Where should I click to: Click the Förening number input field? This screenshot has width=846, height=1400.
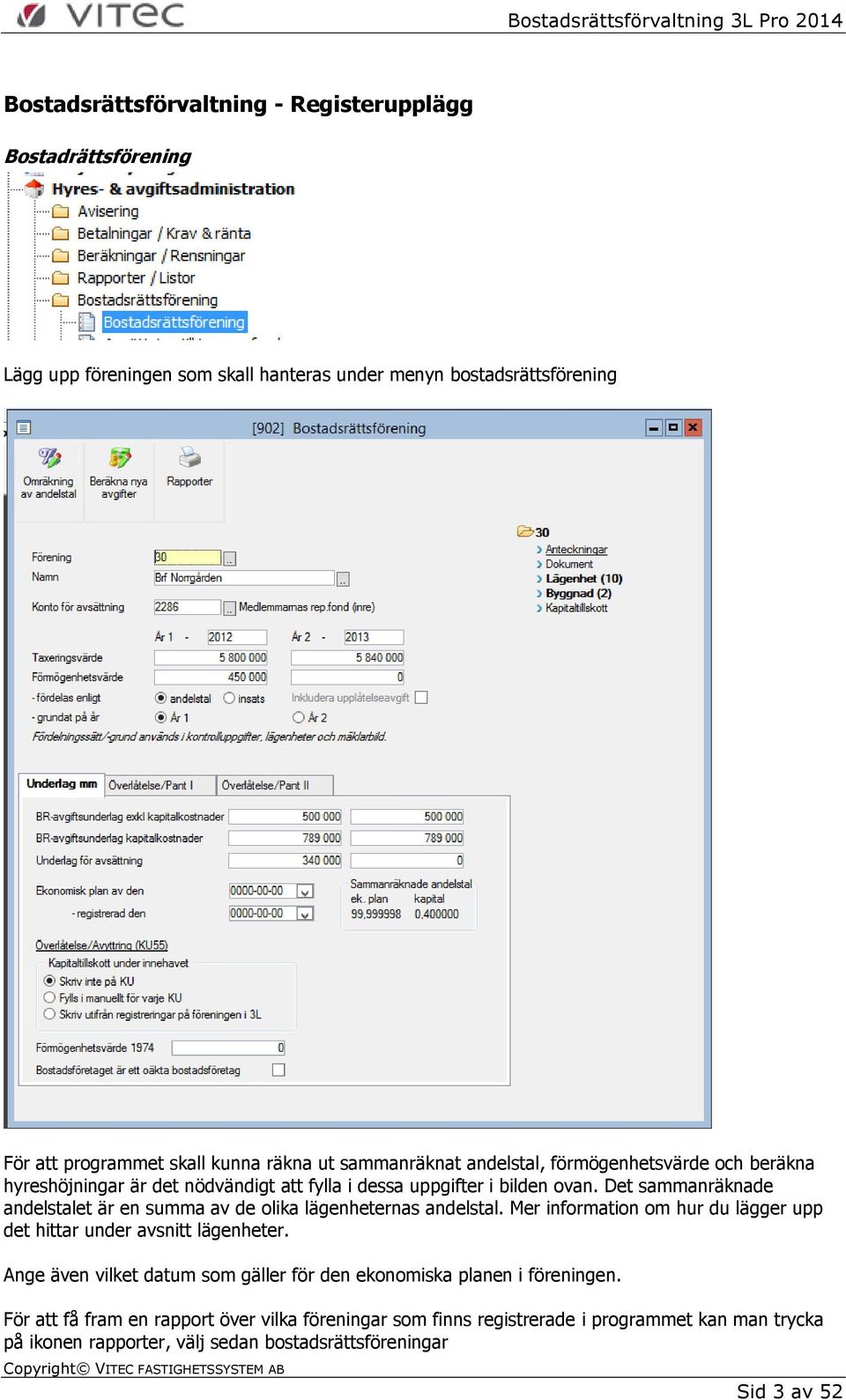tap(188, 558)
